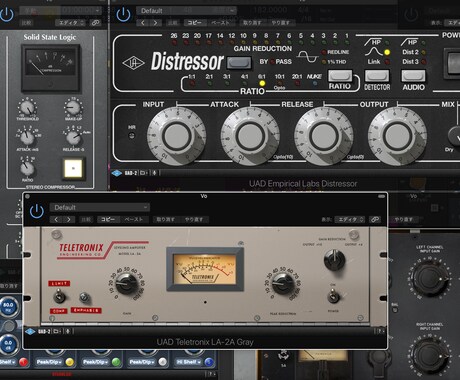This screenshot has height=380, width=460.
Task: Click 取り消す (Undo) in Distressor window
Action: pyautogui.click(x=252, y=23)
